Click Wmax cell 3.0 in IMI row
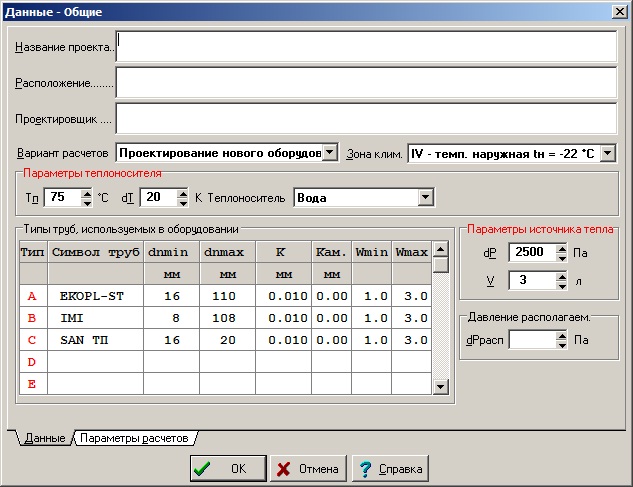Viewport: 633px width, 487px height. tap(411, 318)
